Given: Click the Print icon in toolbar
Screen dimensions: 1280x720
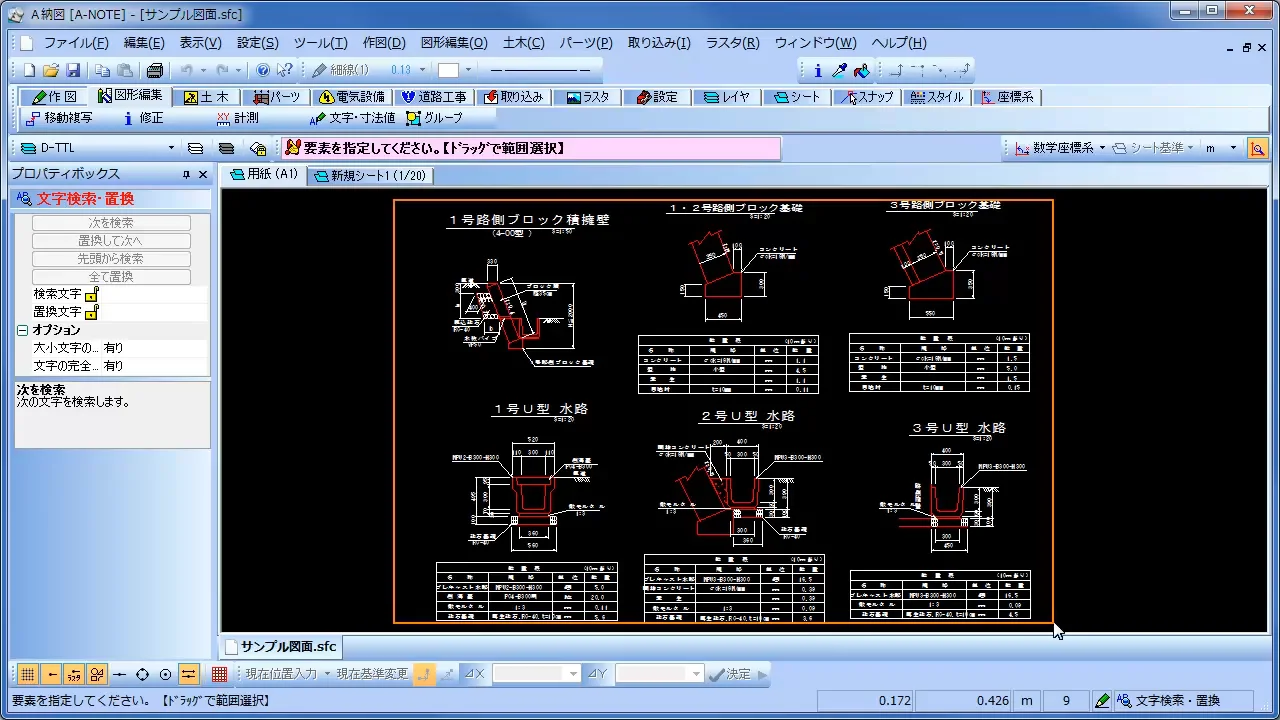Looking at the screenshot, I should pyautogui.click(x=154, y=70).
